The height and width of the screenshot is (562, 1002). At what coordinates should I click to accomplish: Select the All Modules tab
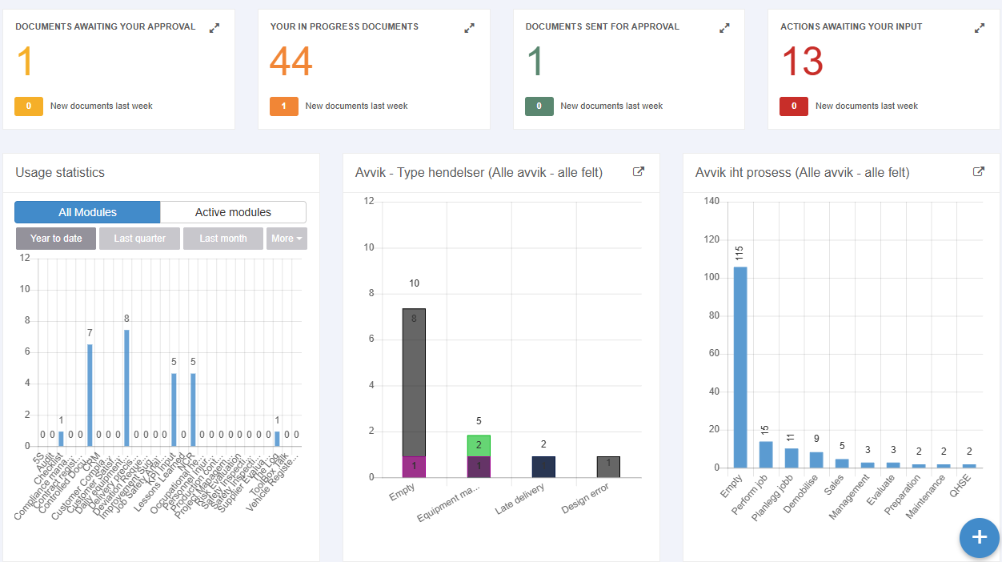point(88,212)
